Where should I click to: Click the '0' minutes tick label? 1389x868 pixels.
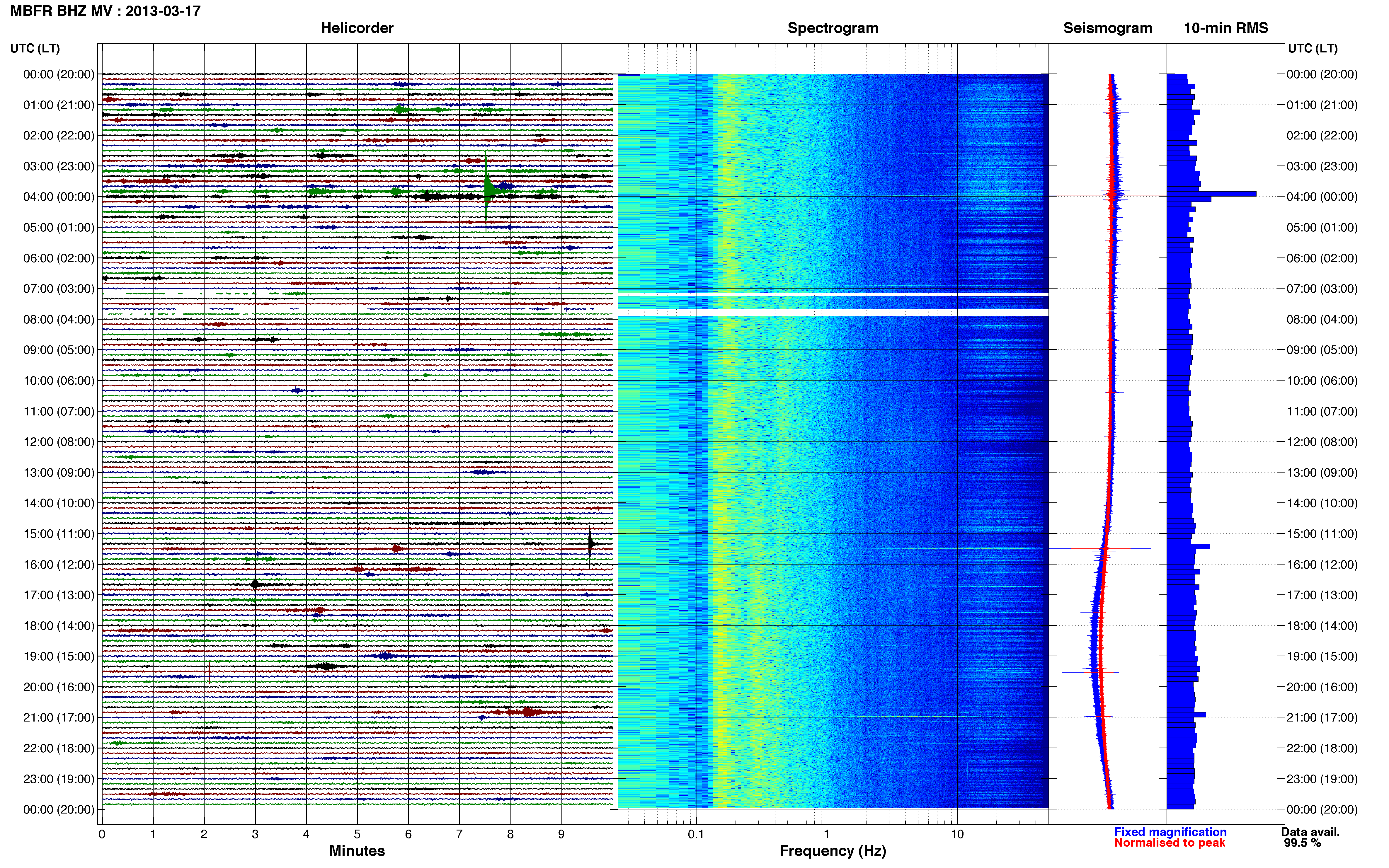click(x=102, y=834)
